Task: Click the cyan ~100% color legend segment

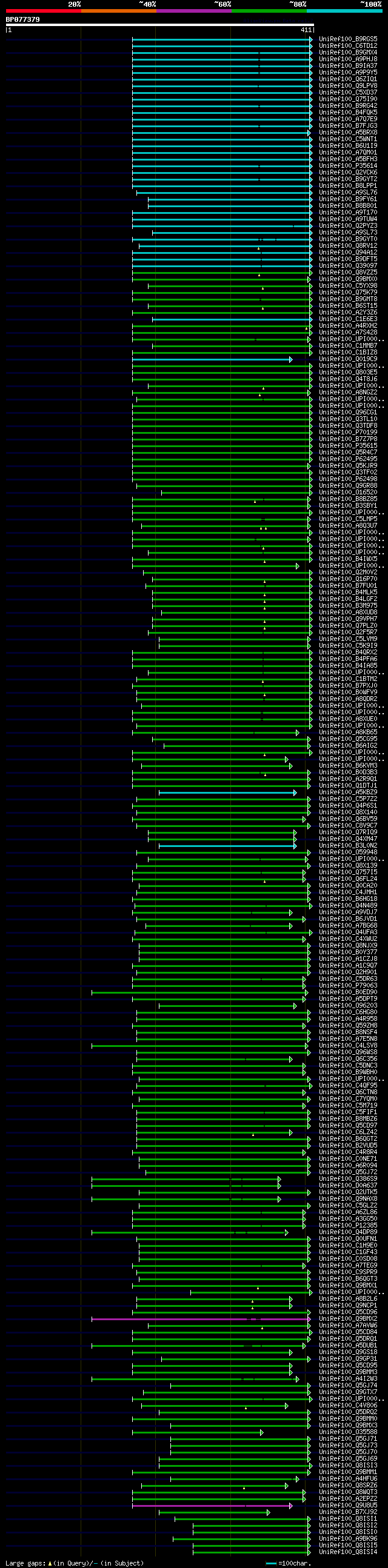Action: pyautogui.click(x=344, y=11)
